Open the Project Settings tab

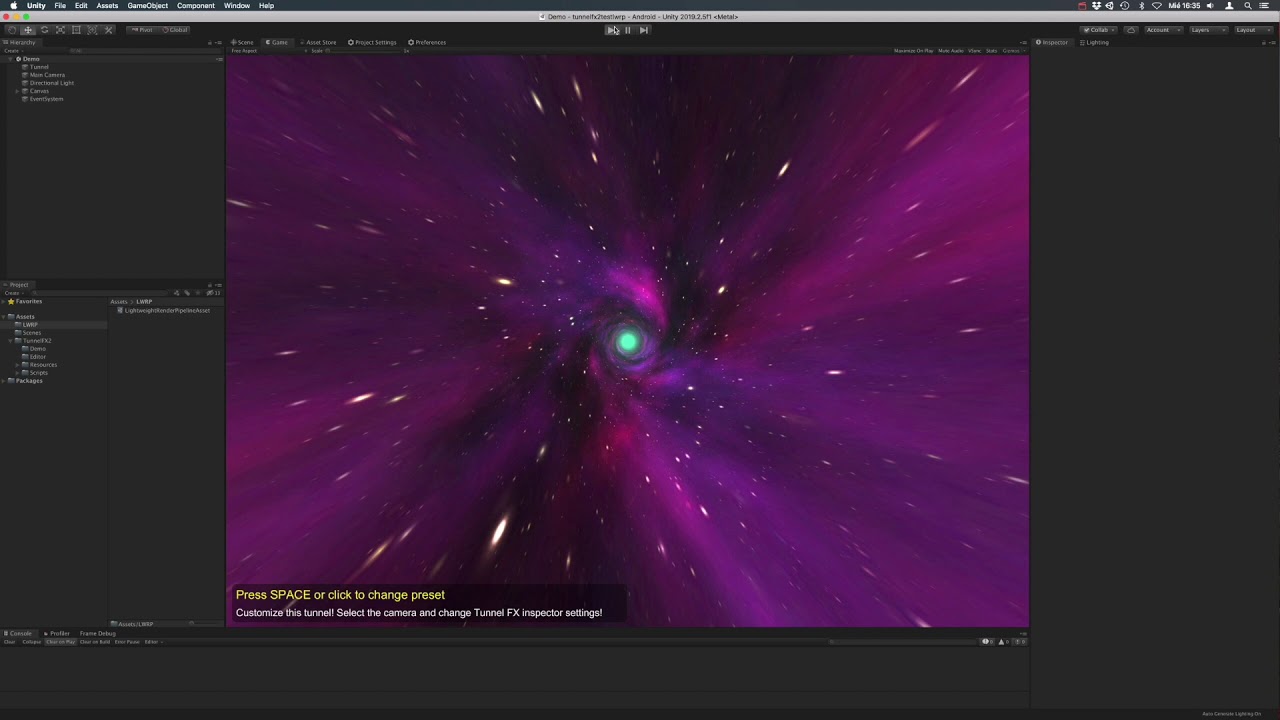point(372,42)
